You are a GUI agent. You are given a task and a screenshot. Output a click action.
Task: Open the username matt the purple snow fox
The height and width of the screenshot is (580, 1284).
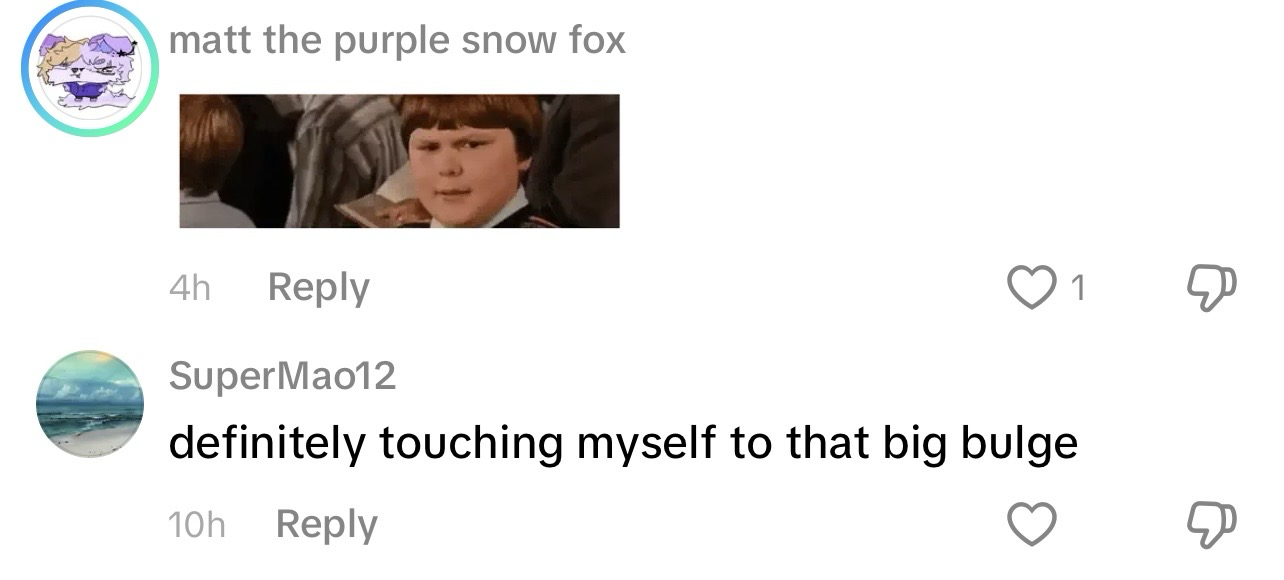click(397, 41)
